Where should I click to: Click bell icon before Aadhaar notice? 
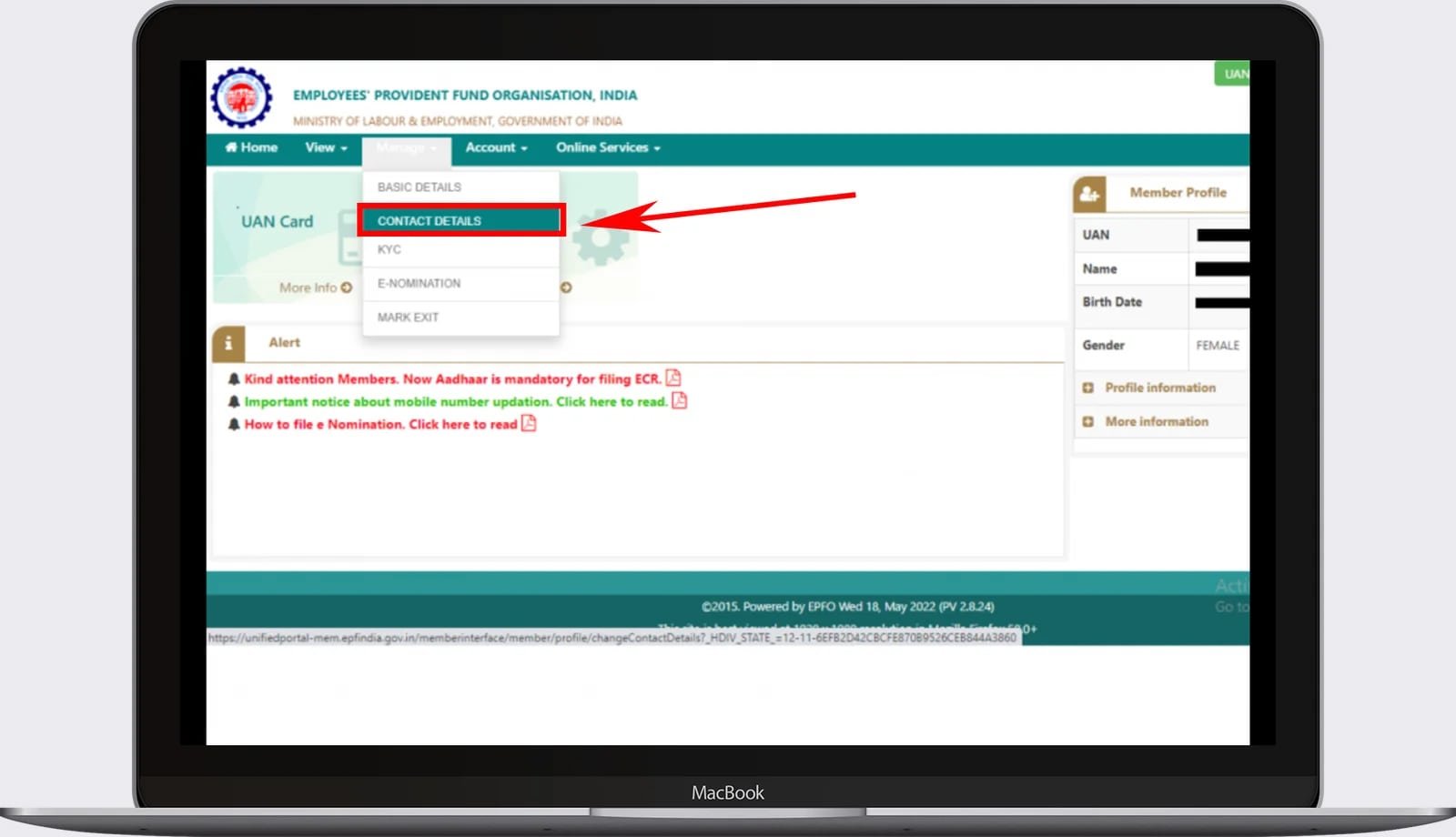pos(234,378)
